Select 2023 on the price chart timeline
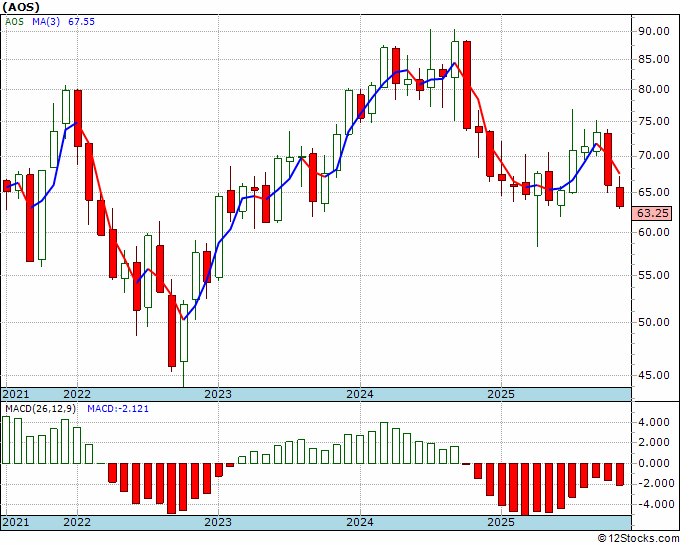This screenshot has height=546, width=680. 218,394
